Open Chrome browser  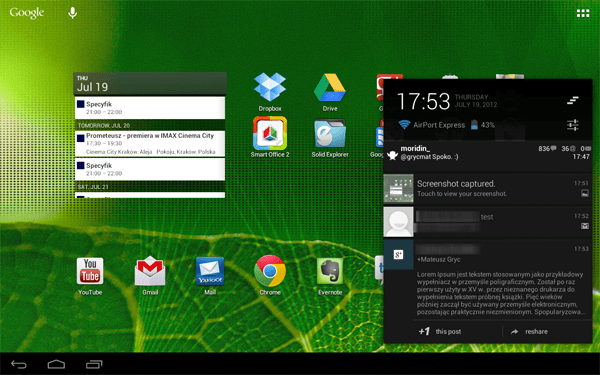click(270, 276)
